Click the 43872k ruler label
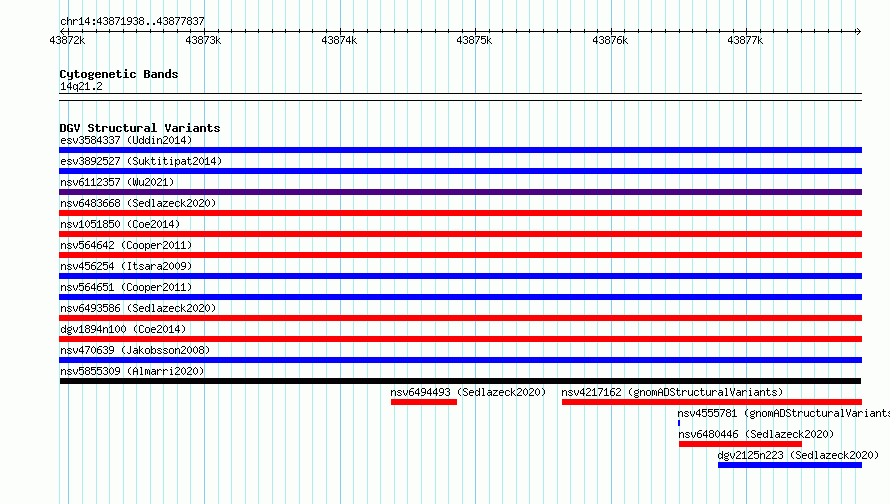Image resolution: width=890 pixels, height=504 pixels. [x=67, y=40]
